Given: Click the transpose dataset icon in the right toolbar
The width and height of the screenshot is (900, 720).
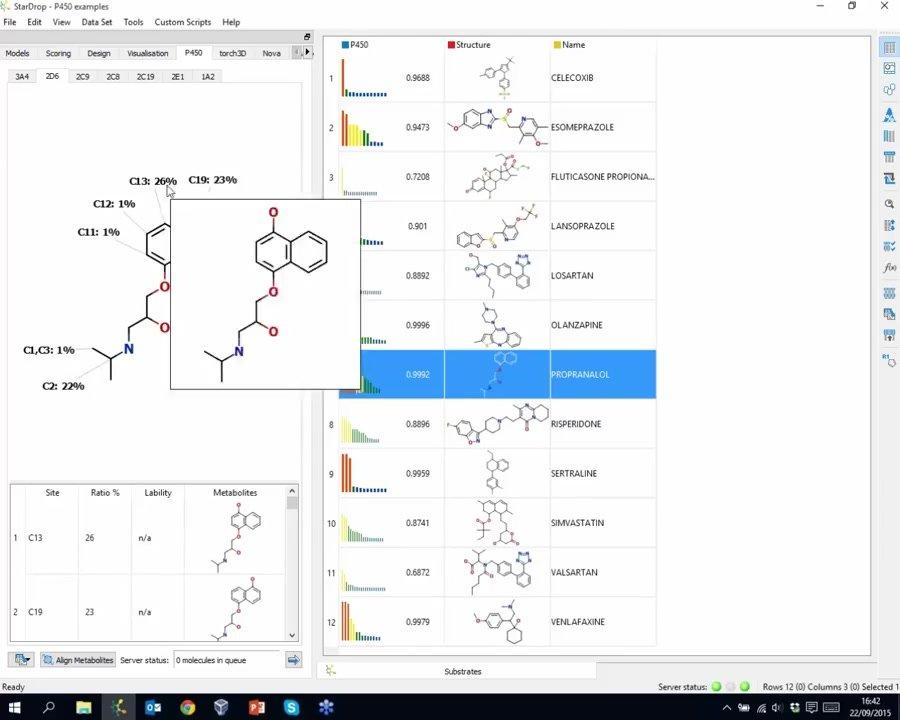Looking at the screenshot, I should [888, 179].
